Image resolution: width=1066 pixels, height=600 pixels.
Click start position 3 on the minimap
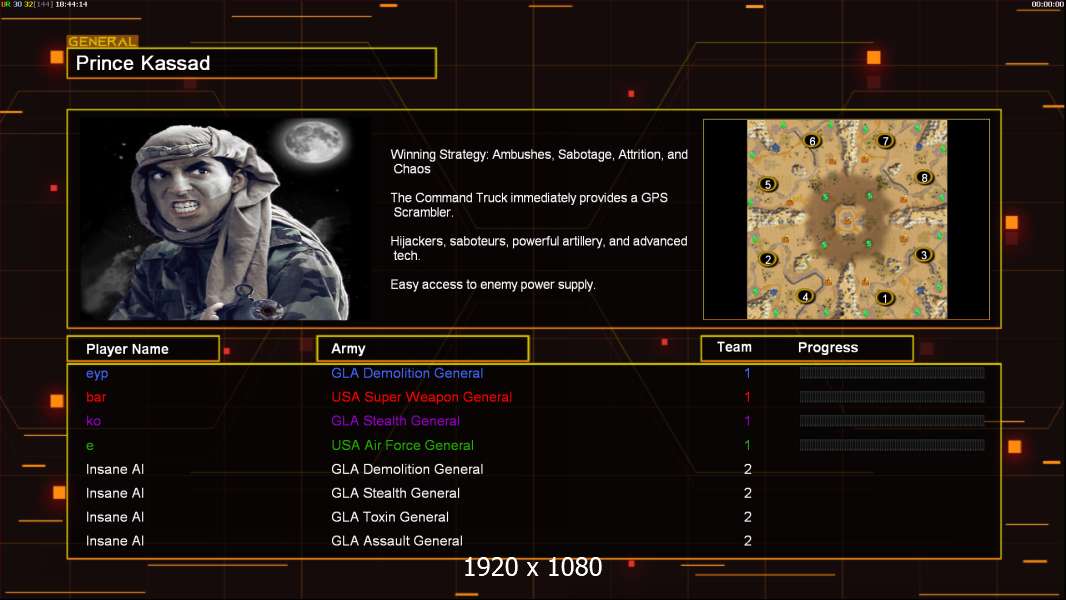[923, 255]
